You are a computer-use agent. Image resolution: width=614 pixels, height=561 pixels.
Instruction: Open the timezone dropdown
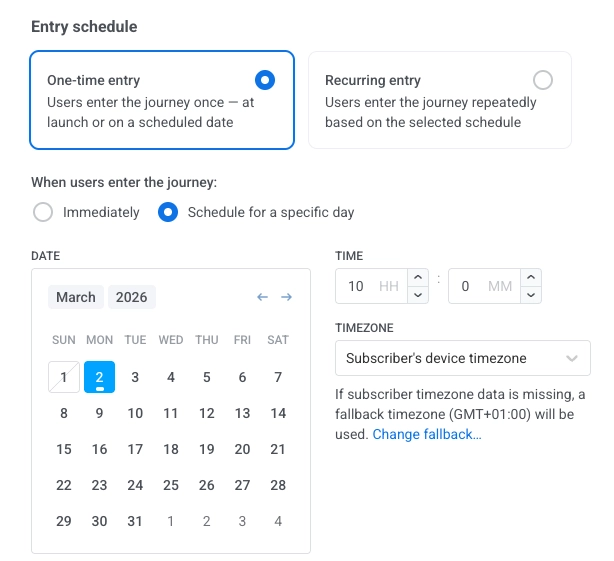(462, 358)
